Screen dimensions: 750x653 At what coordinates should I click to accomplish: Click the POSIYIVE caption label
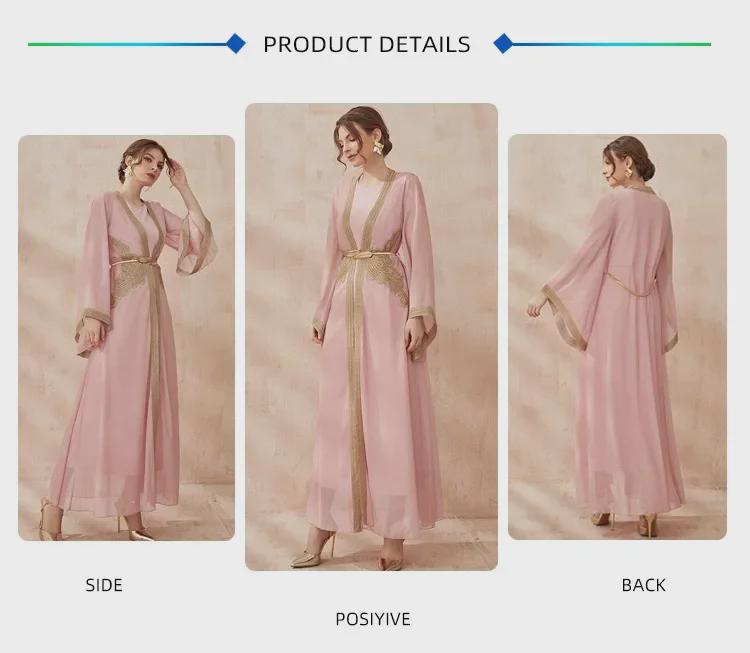tap(373, 619)
